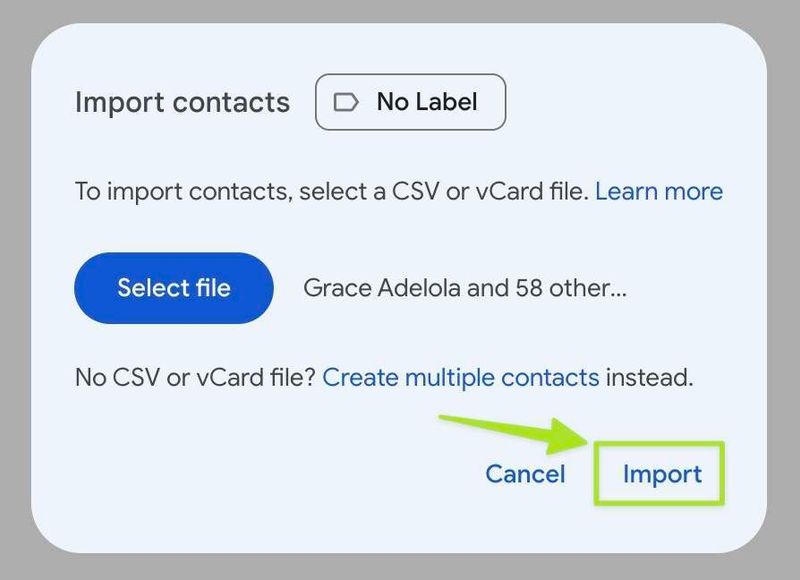The image size is (800, 580).
Task: Click the label tag icon inside No Label chip
Action: click(x=344, y=101)
